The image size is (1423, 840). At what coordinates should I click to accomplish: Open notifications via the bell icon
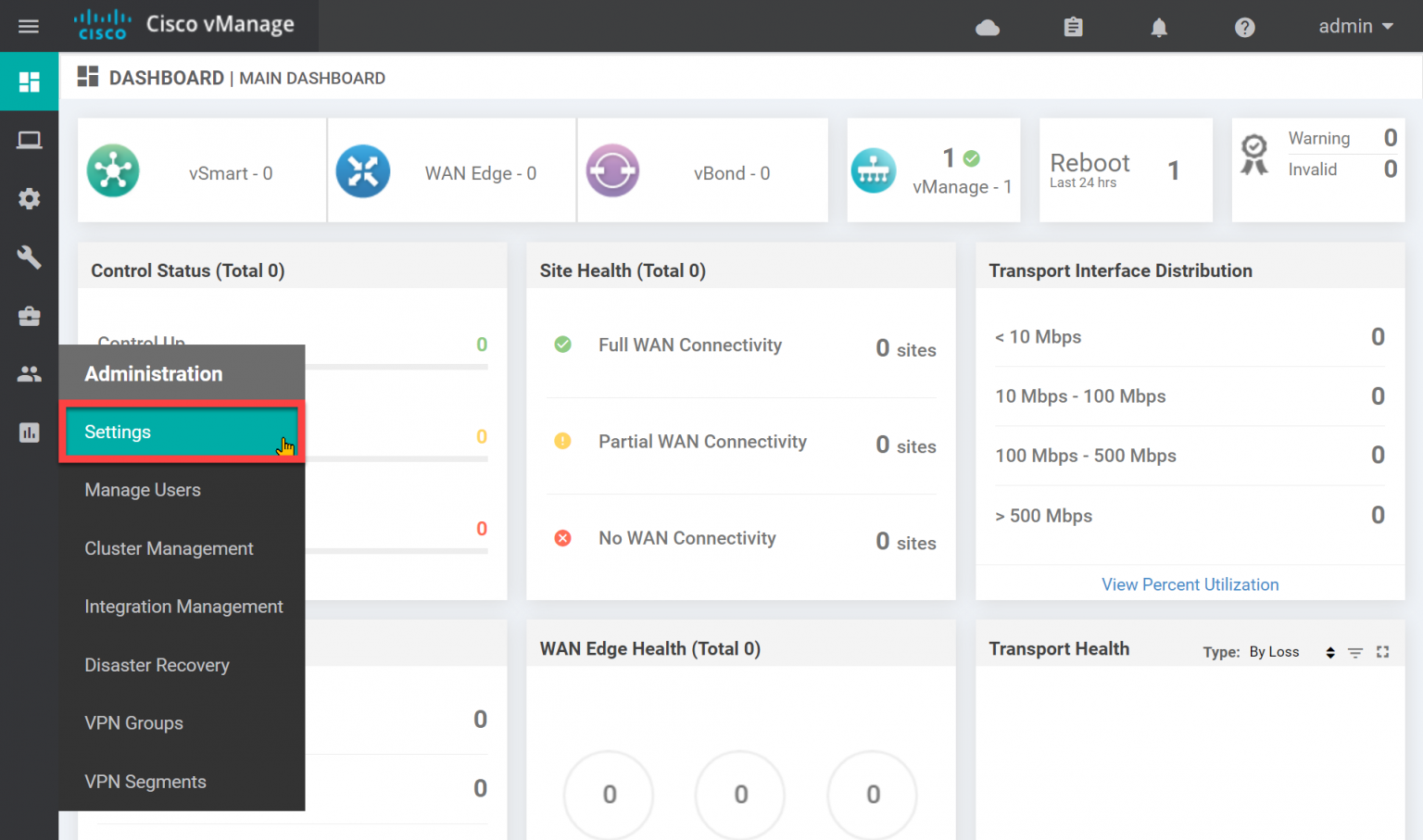(x=1158, y=27)
